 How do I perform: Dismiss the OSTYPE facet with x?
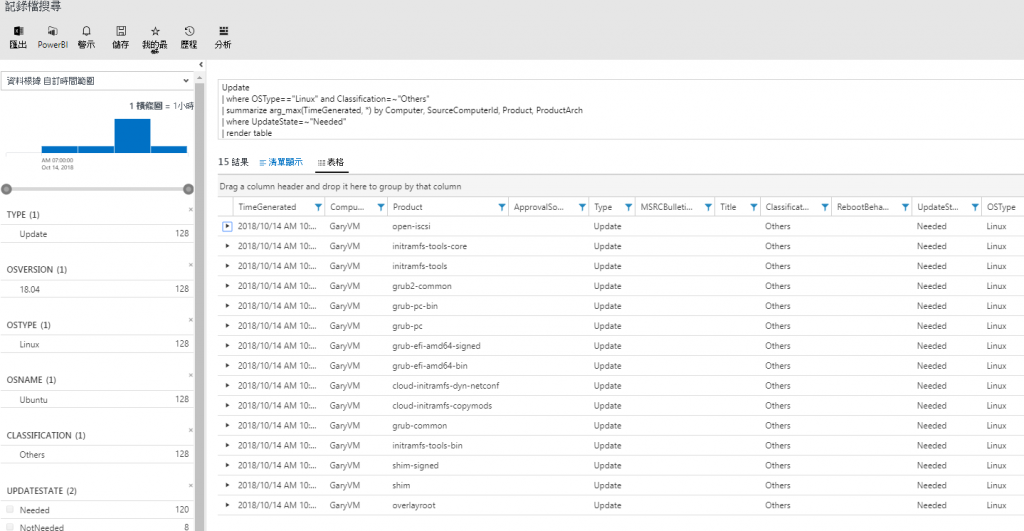point(191,320)
